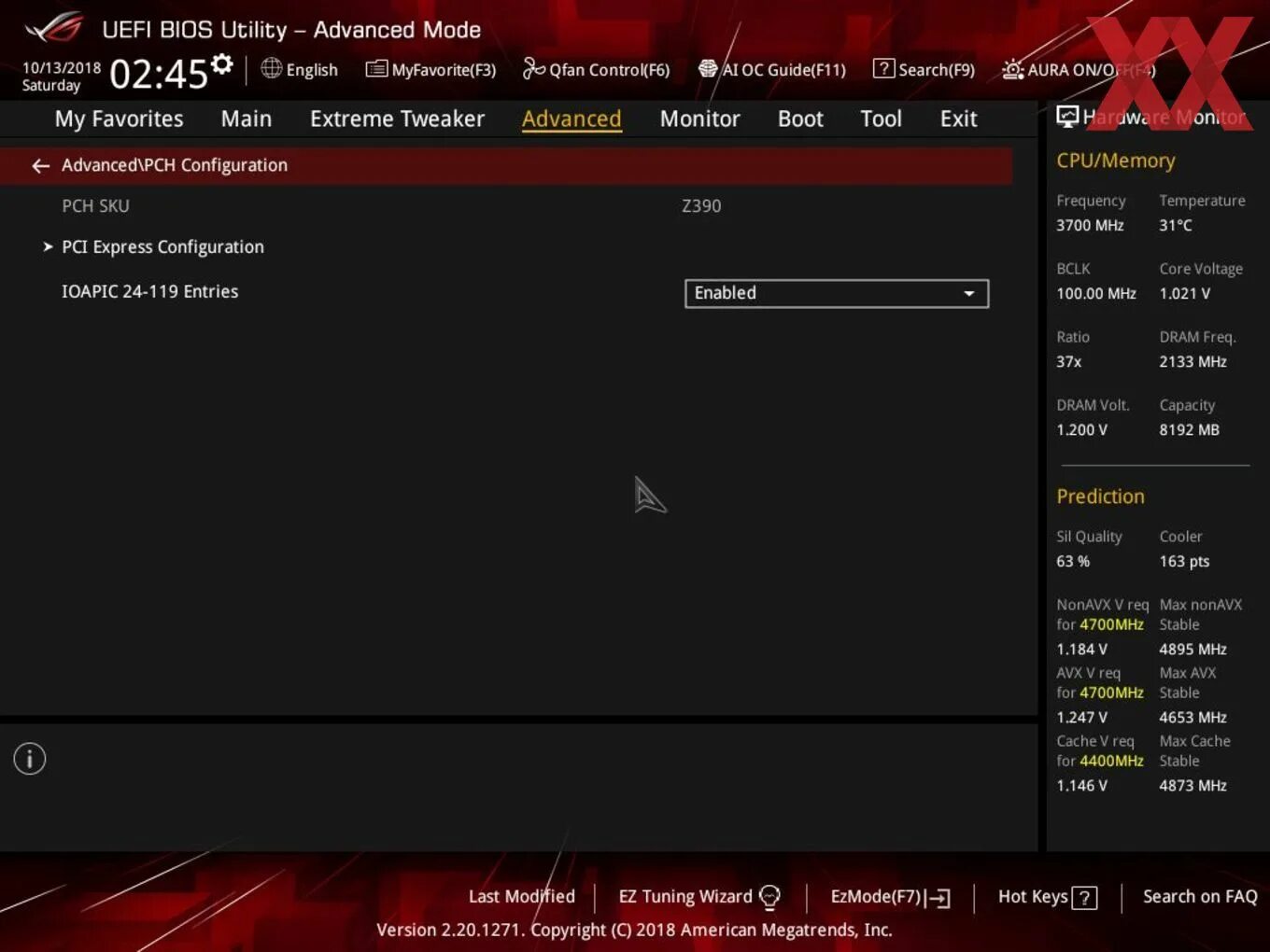The height and width of the screenshot is (952, 1270).
Task: Click the 63 % Sil Quality value
Action: (x=1073, y=561)
